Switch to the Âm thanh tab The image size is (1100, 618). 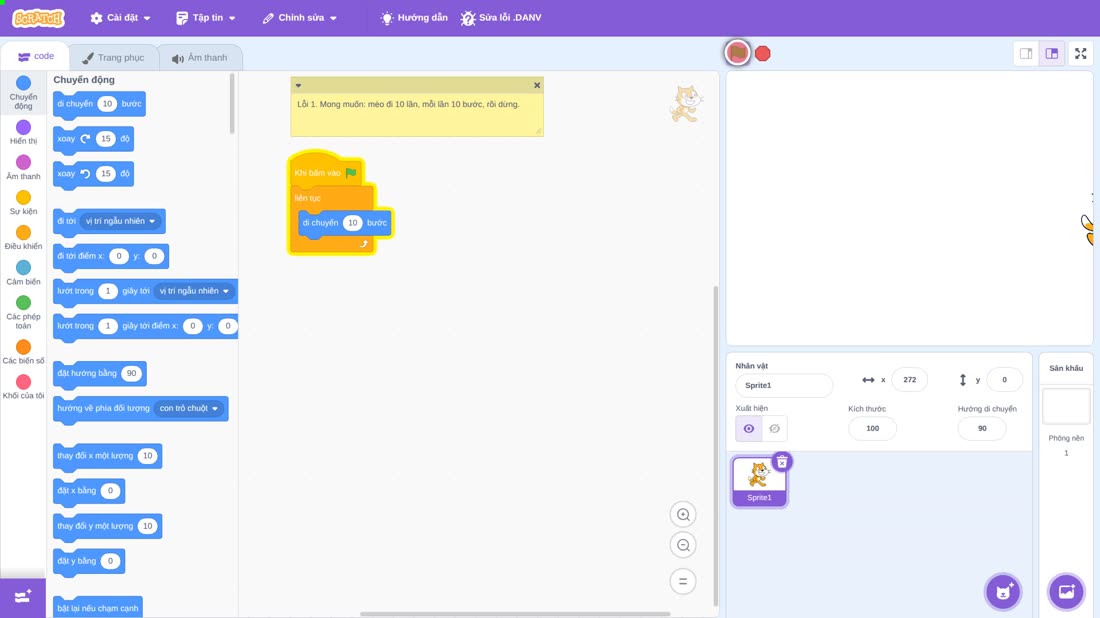pyautogui.click(x=200, y=58)
